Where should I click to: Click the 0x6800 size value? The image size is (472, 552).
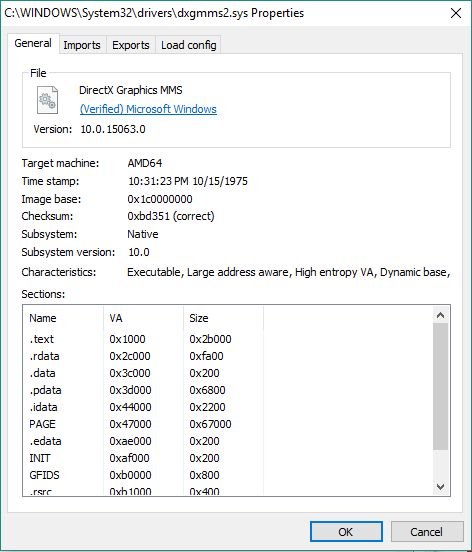tap(207, 390)
